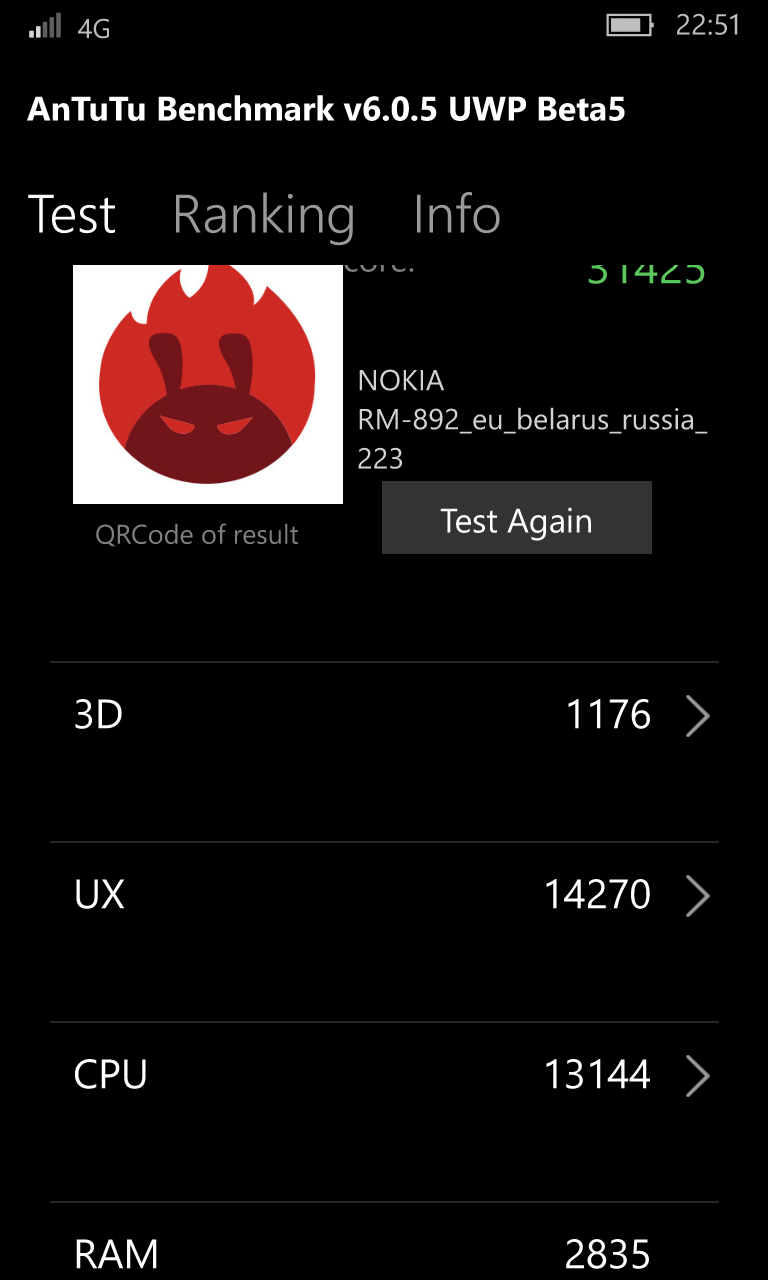Screen dimensions: 768x1280
Task: Switch to the Ranking tab
Action: (264, 215)
